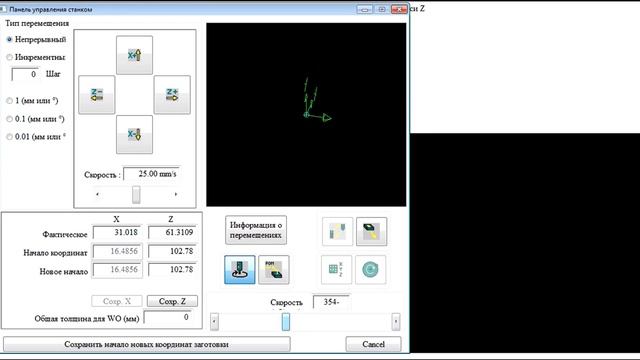Click Сохранить начало новых координат заготовки
The width and height of the screenshot is (640, 360).
[147, 344]
